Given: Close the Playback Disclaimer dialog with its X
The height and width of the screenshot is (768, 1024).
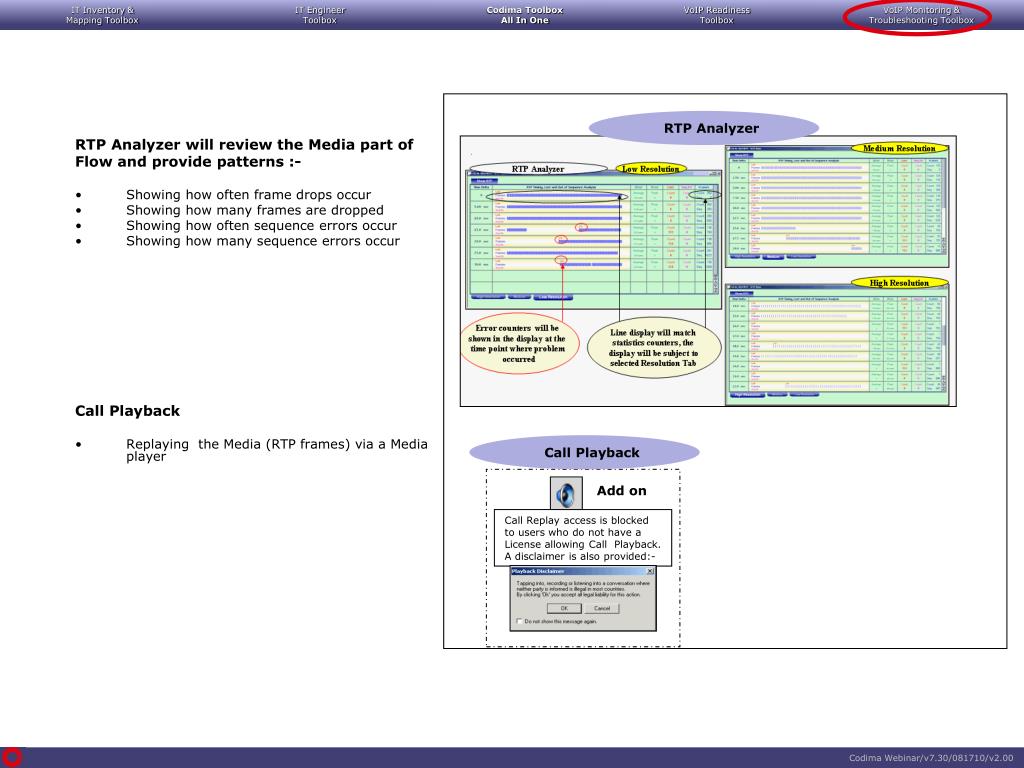Looking at the screenshot, I should click(650, 571).
